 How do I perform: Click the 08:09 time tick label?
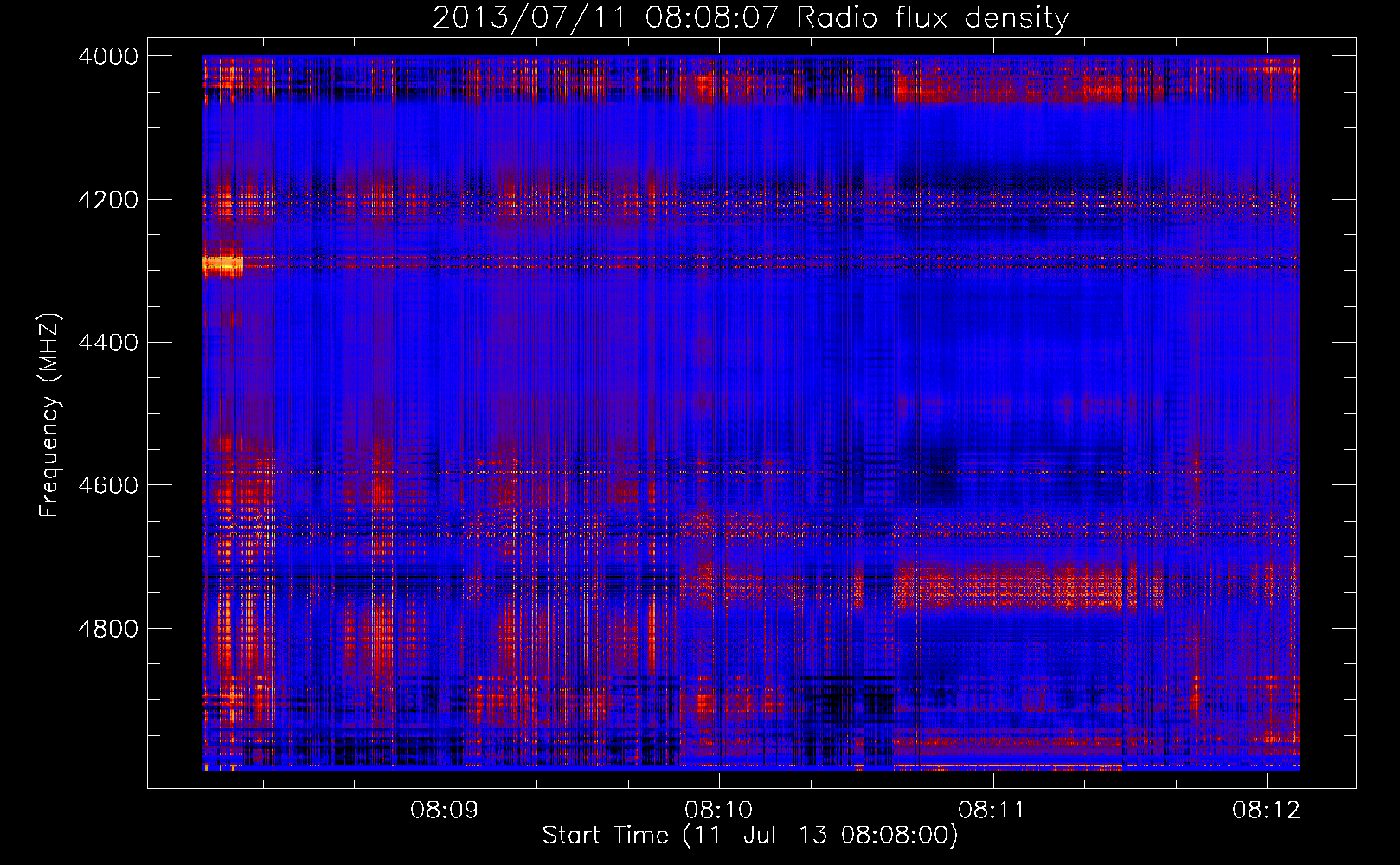444,810
